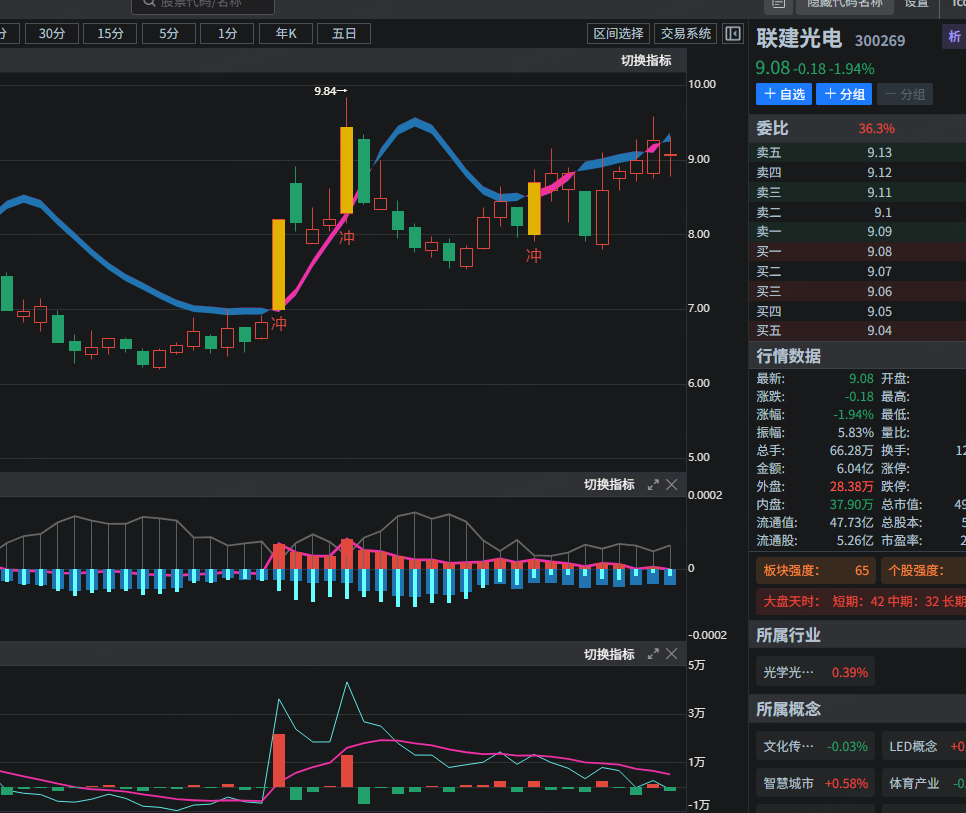This screenshot has height=813, width=966.
Task: Expand the bottom volume chart to fullscreen
Action: [x=653, y=655]
